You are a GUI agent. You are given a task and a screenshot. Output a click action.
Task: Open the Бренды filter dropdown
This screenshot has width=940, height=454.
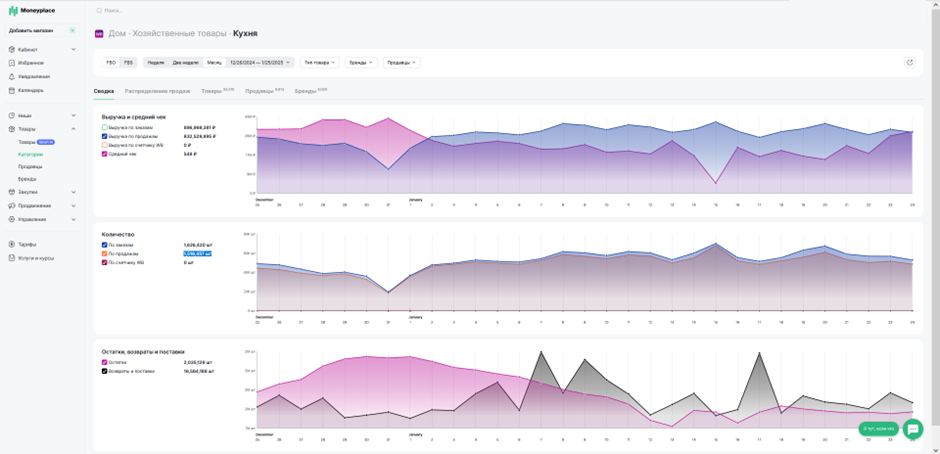point(361,62)
